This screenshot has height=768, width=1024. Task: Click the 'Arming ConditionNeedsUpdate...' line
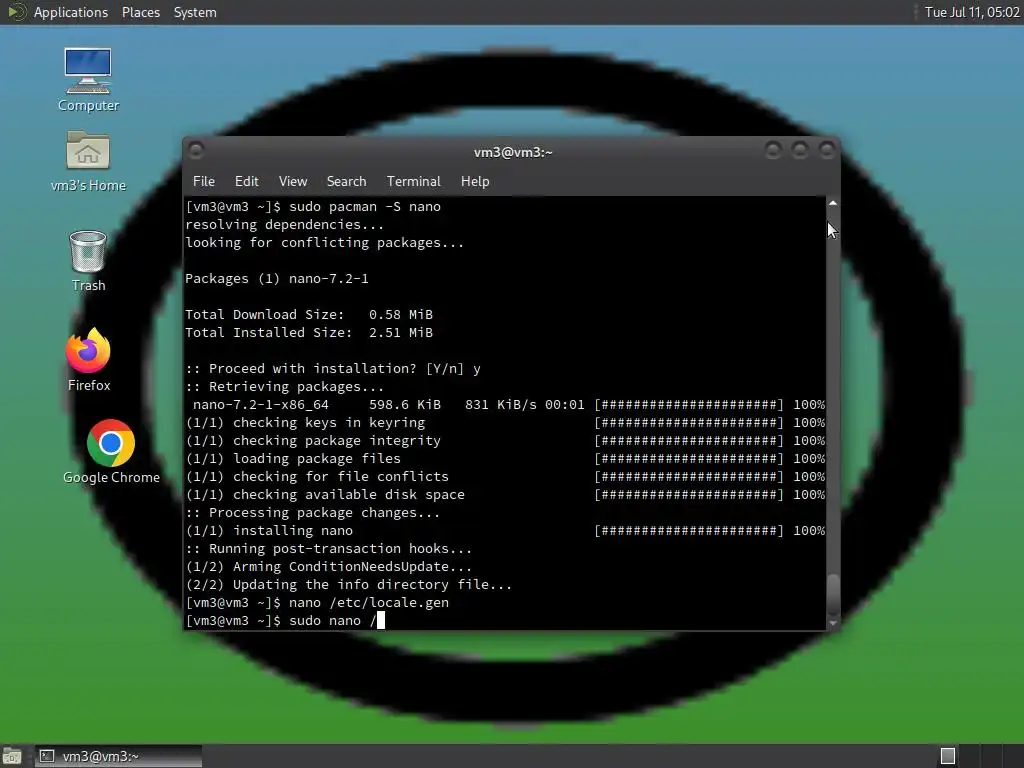click(328, 567)
